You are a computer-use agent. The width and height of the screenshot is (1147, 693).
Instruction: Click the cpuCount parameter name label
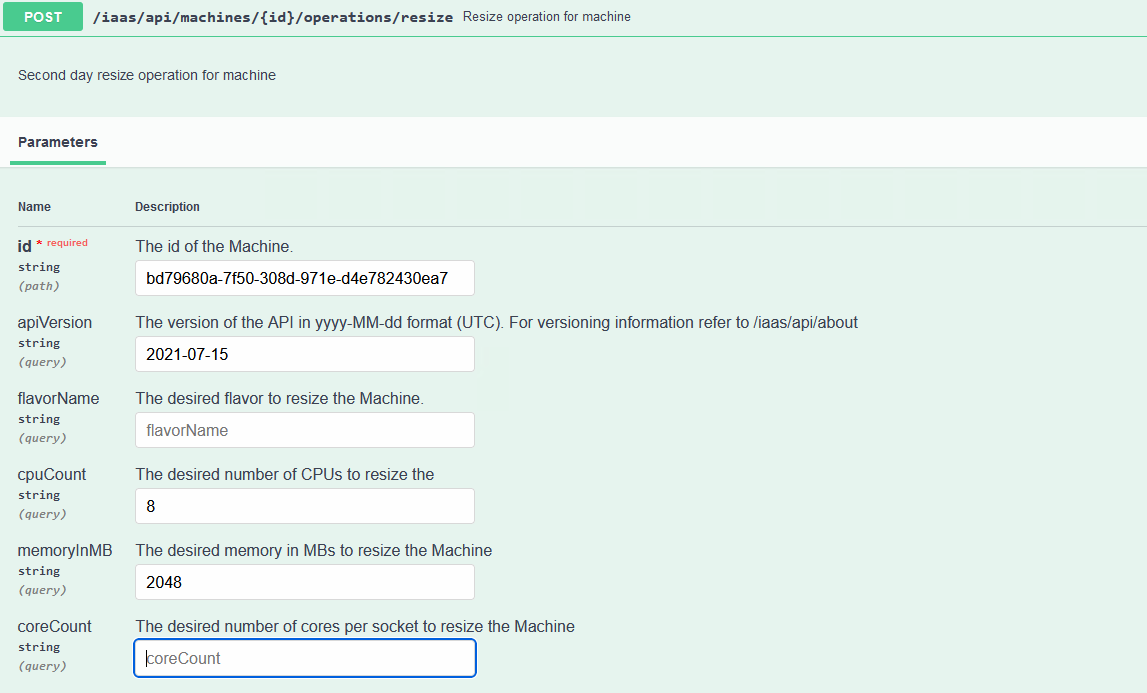tap(52, 474)
